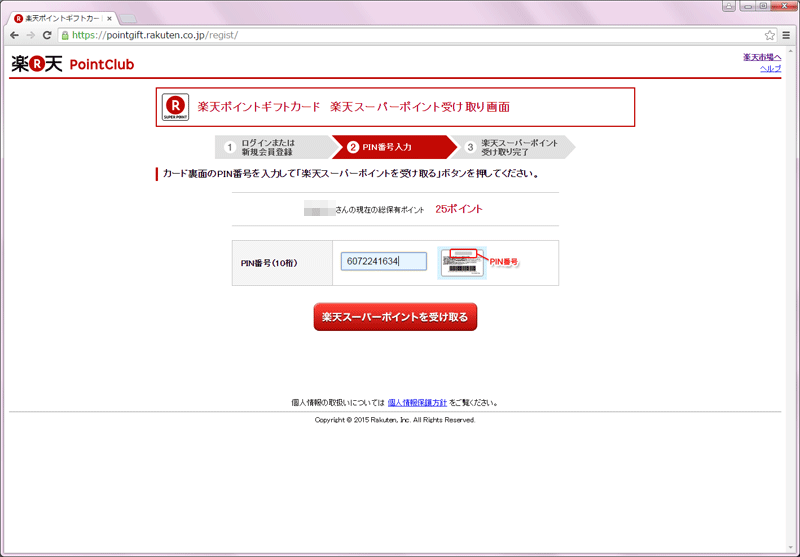Reload the page with refresh icon

(x=47, y=35)
